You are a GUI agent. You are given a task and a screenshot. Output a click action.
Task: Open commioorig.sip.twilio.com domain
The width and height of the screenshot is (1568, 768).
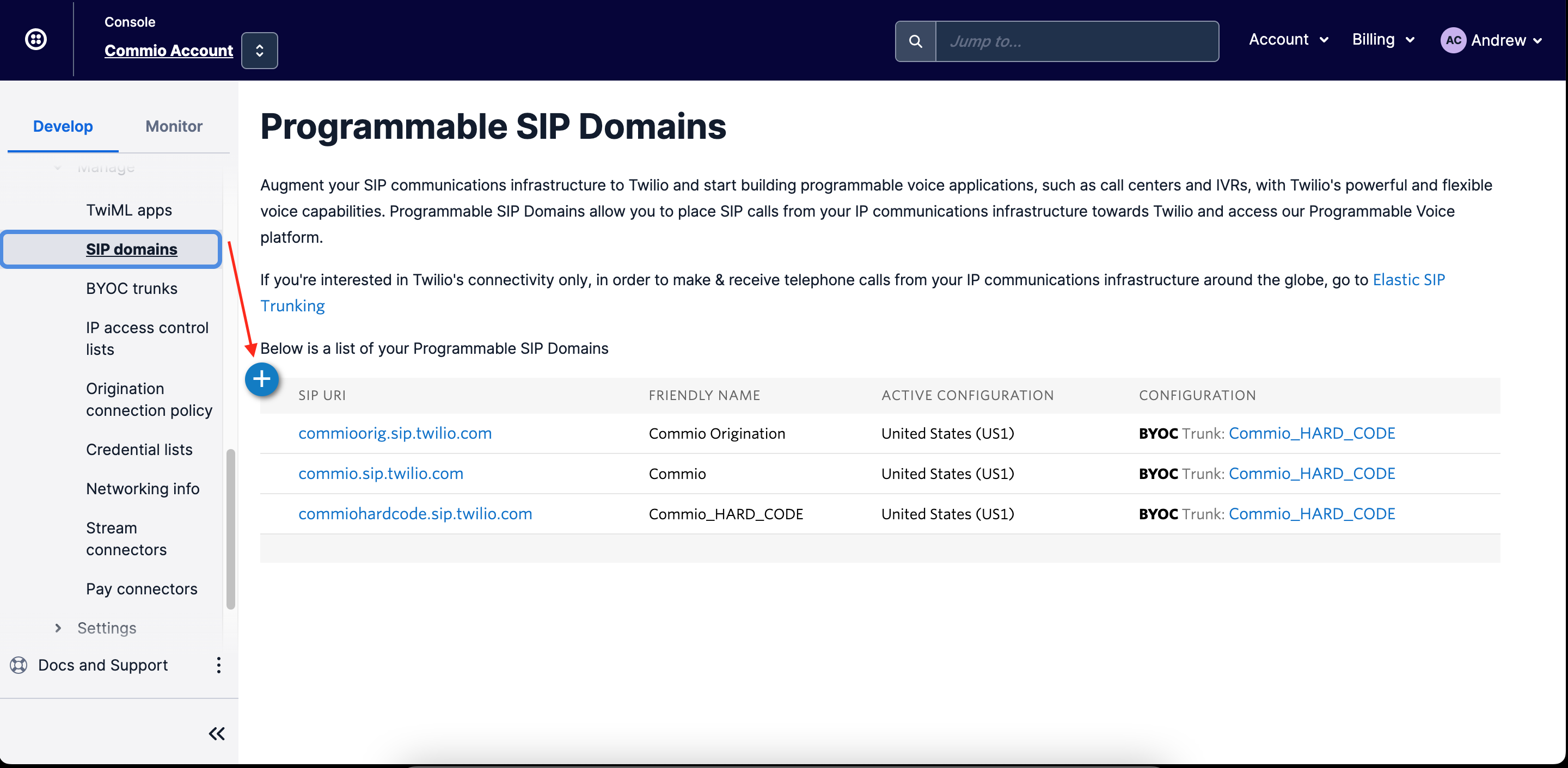[394, 433]
